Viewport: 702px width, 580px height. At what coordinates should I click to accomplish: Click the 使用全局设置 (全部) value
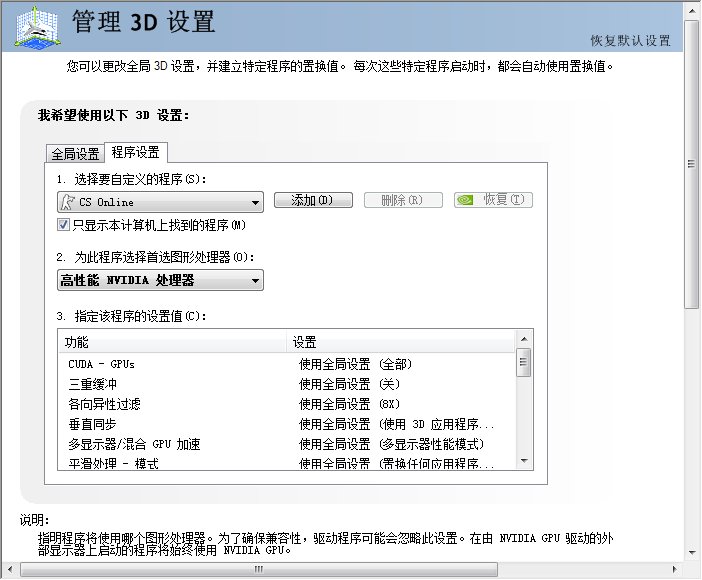click(x=355, y=364)
